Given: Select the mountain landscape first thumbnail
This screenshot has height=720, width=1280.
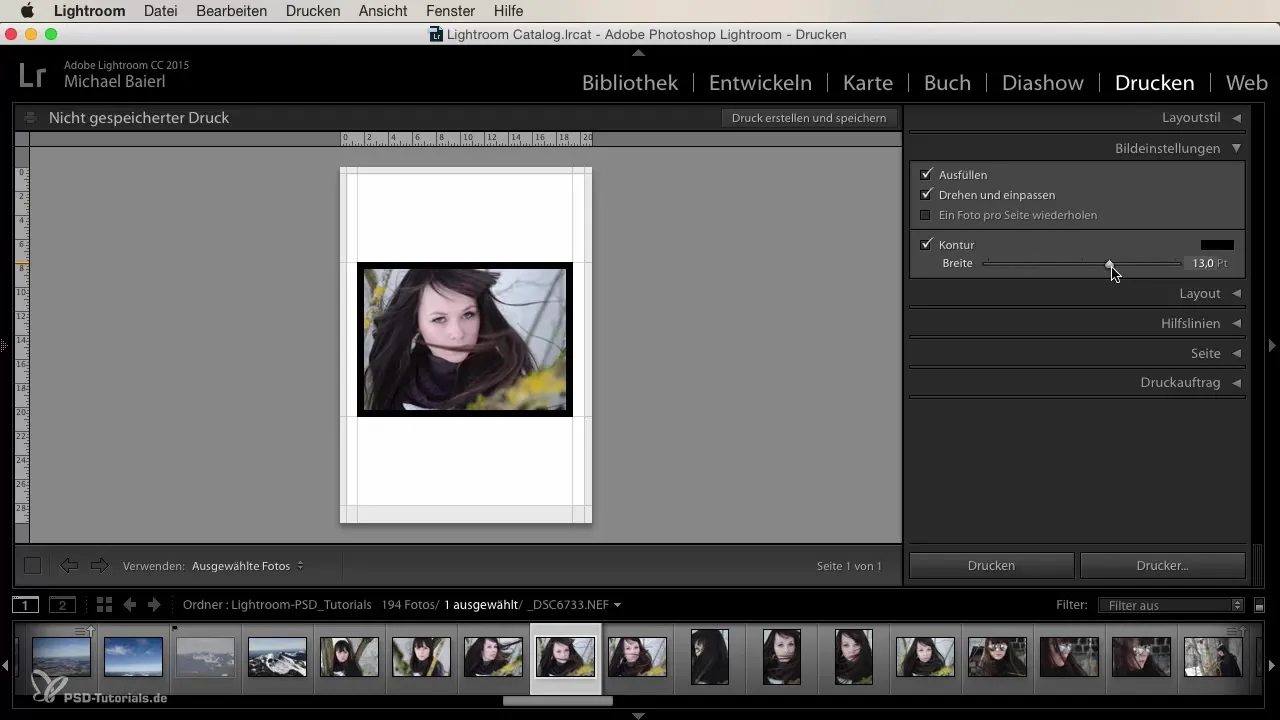Looking at the screenshot, I should [61, 657].
